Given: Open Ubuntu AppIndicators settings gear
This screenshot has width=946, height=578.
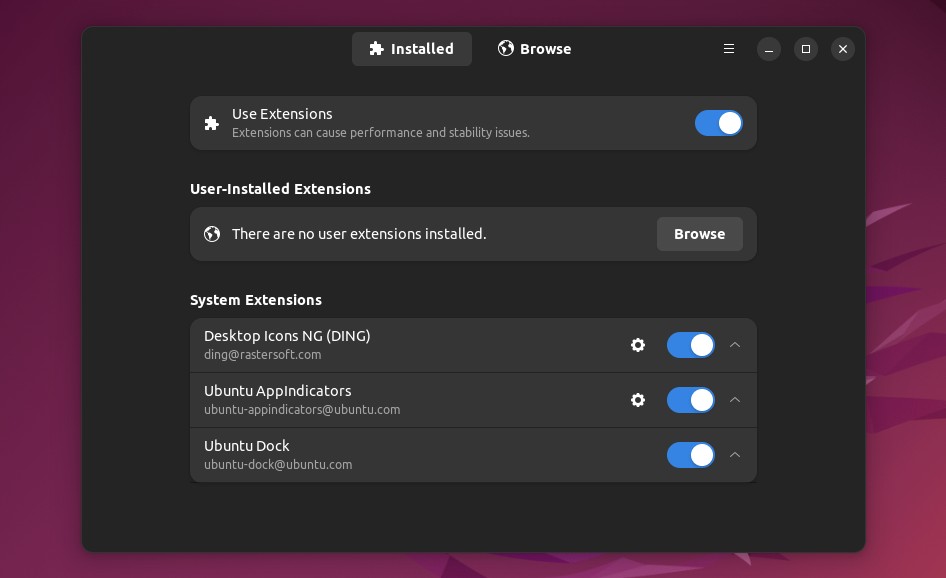Looking at the screenshot, I should (638, 400).
